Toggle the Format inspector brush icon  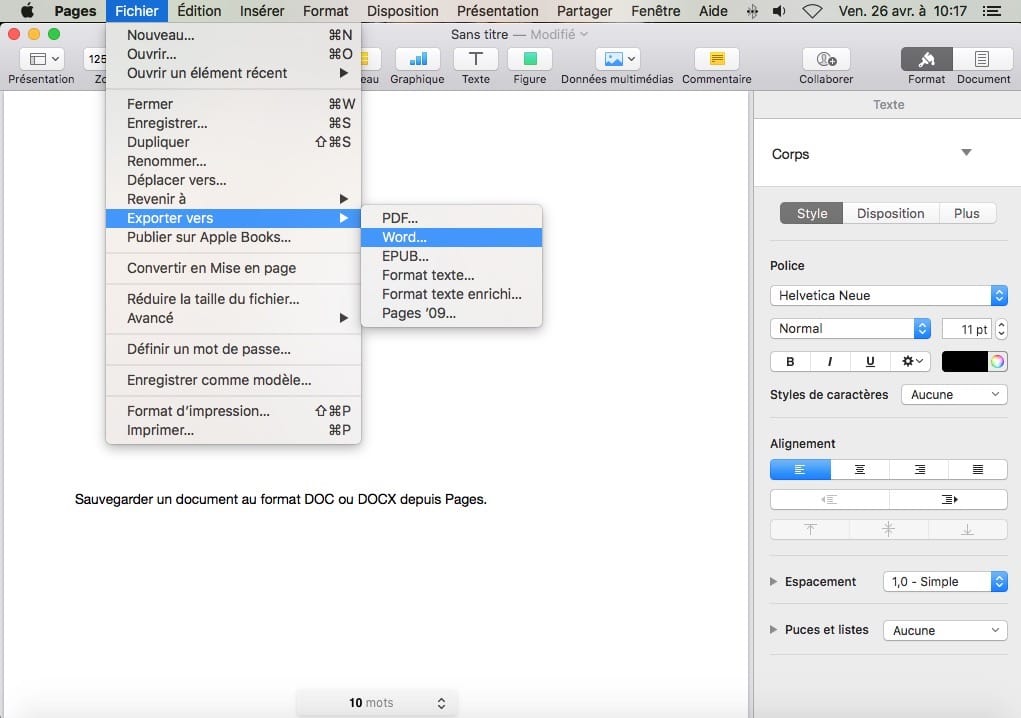(927, 59)
